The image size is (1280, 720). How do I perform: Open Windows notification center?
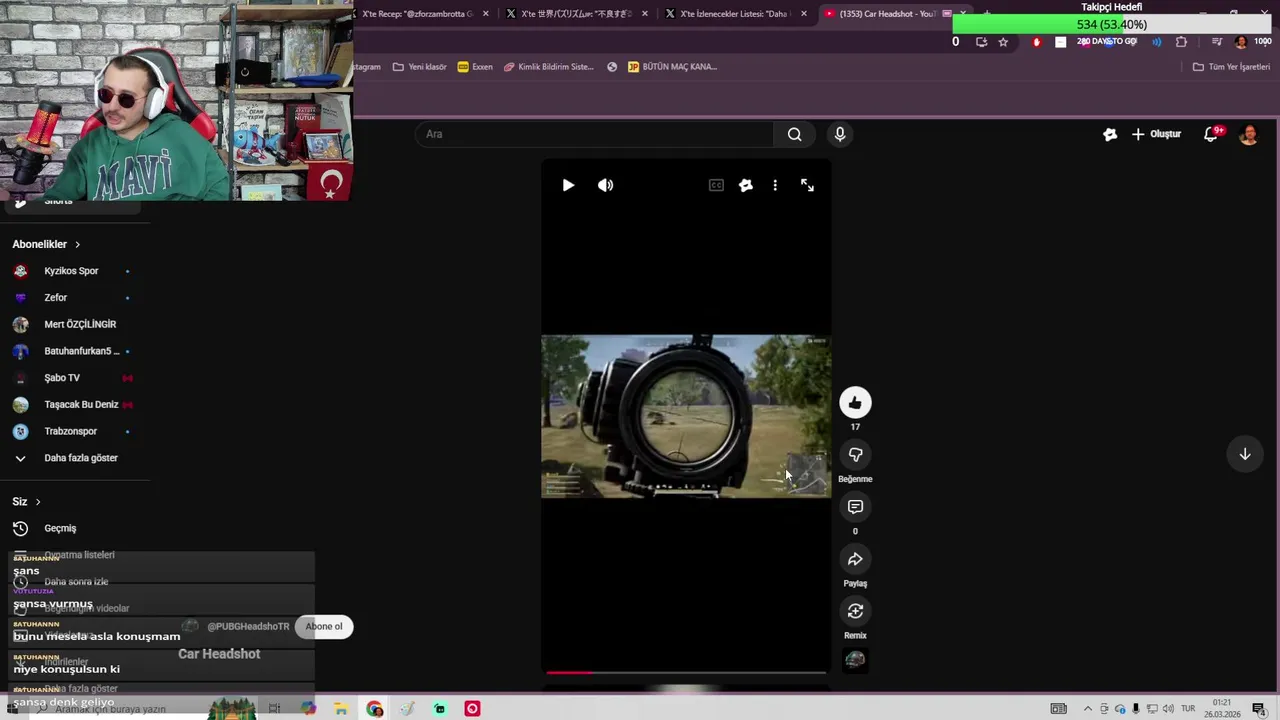1259,709
